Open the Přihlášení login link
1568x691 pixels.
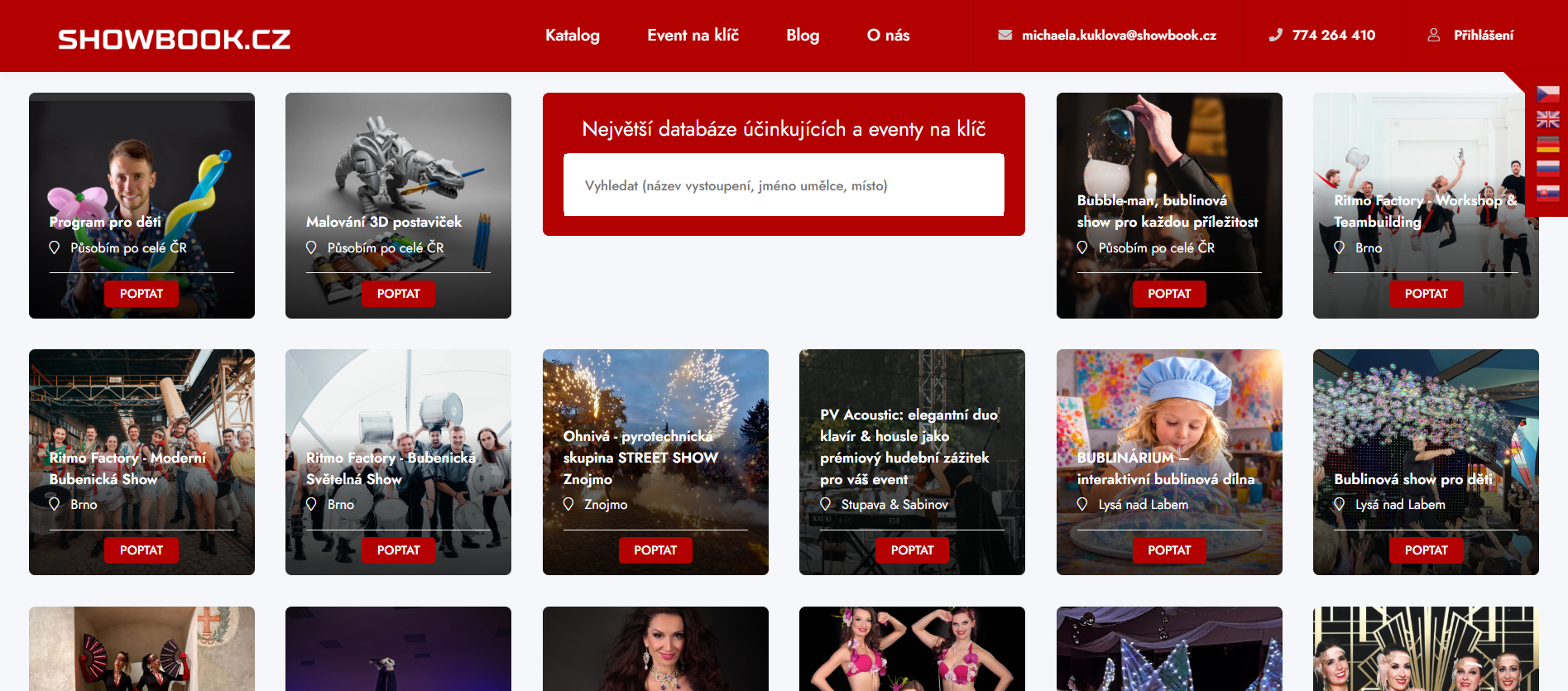[x=1484, y=35]
